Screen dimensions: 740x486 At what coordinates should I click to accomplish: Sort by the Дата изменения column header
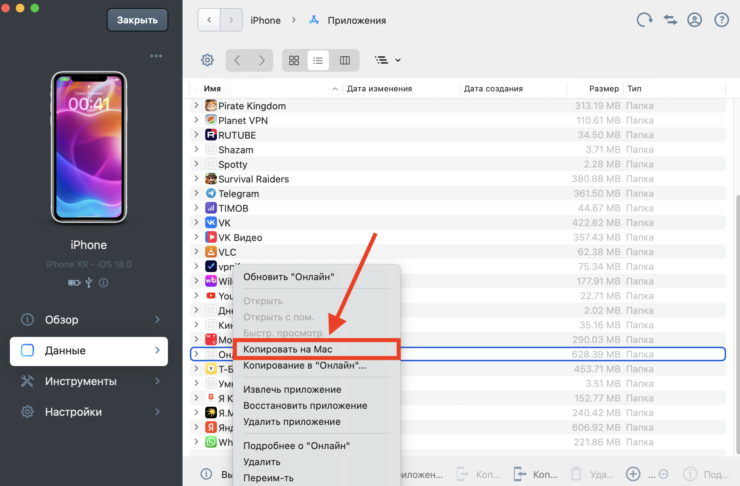[x=379, y=88]
